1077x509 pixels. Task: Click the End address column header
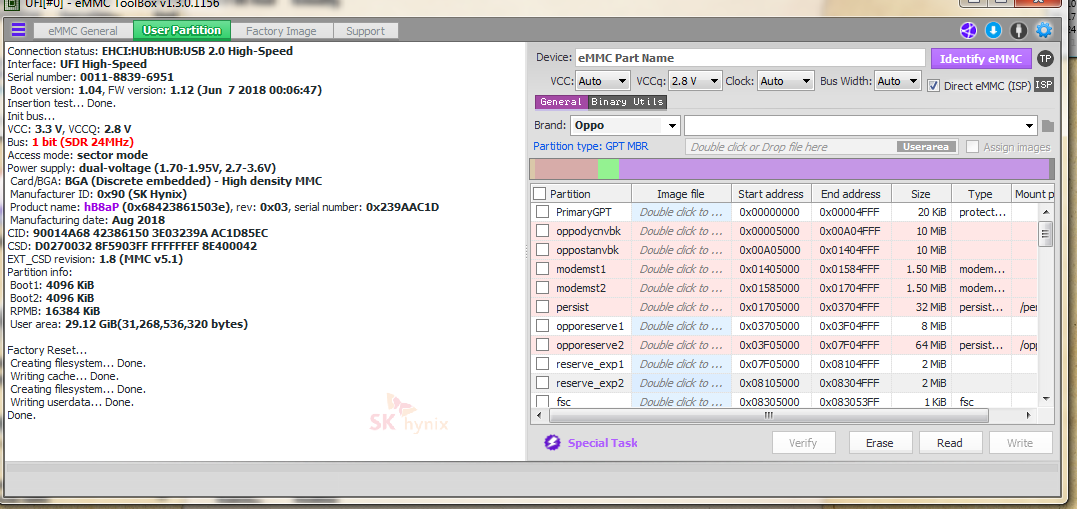click(852, 194)
